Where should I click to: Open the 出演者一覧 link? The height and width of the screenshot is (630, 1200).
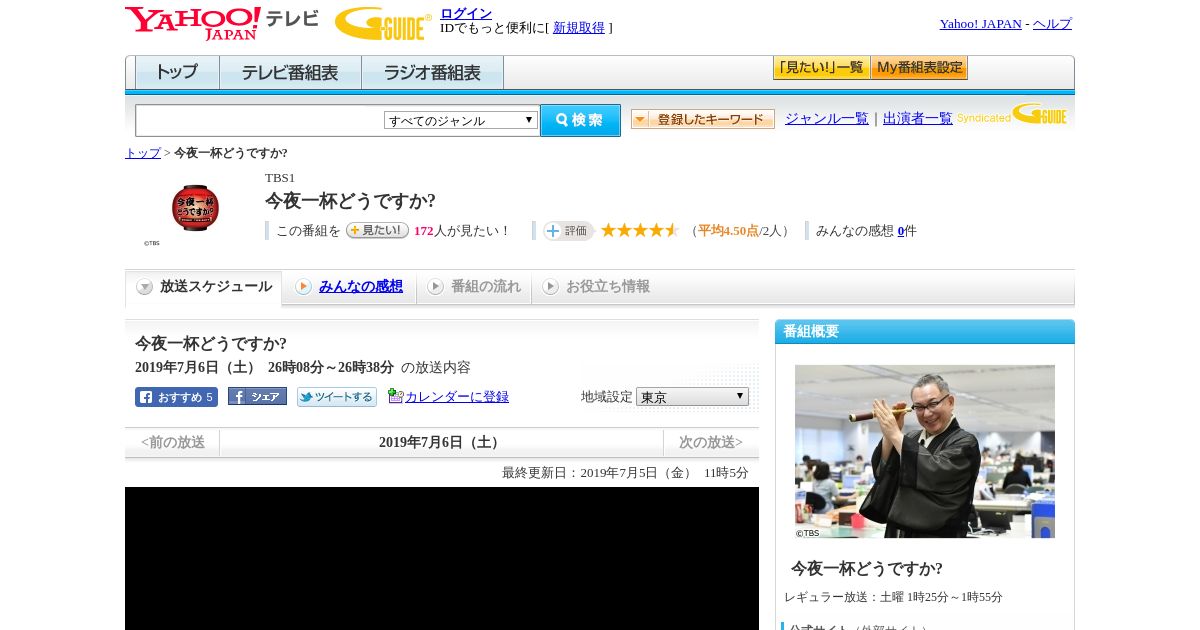[918, 118]
